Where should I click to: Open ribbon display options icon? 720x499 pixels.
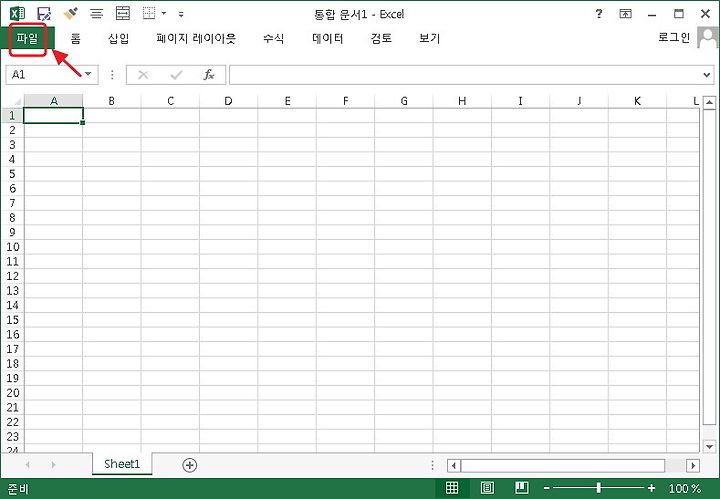coord(625,14)
